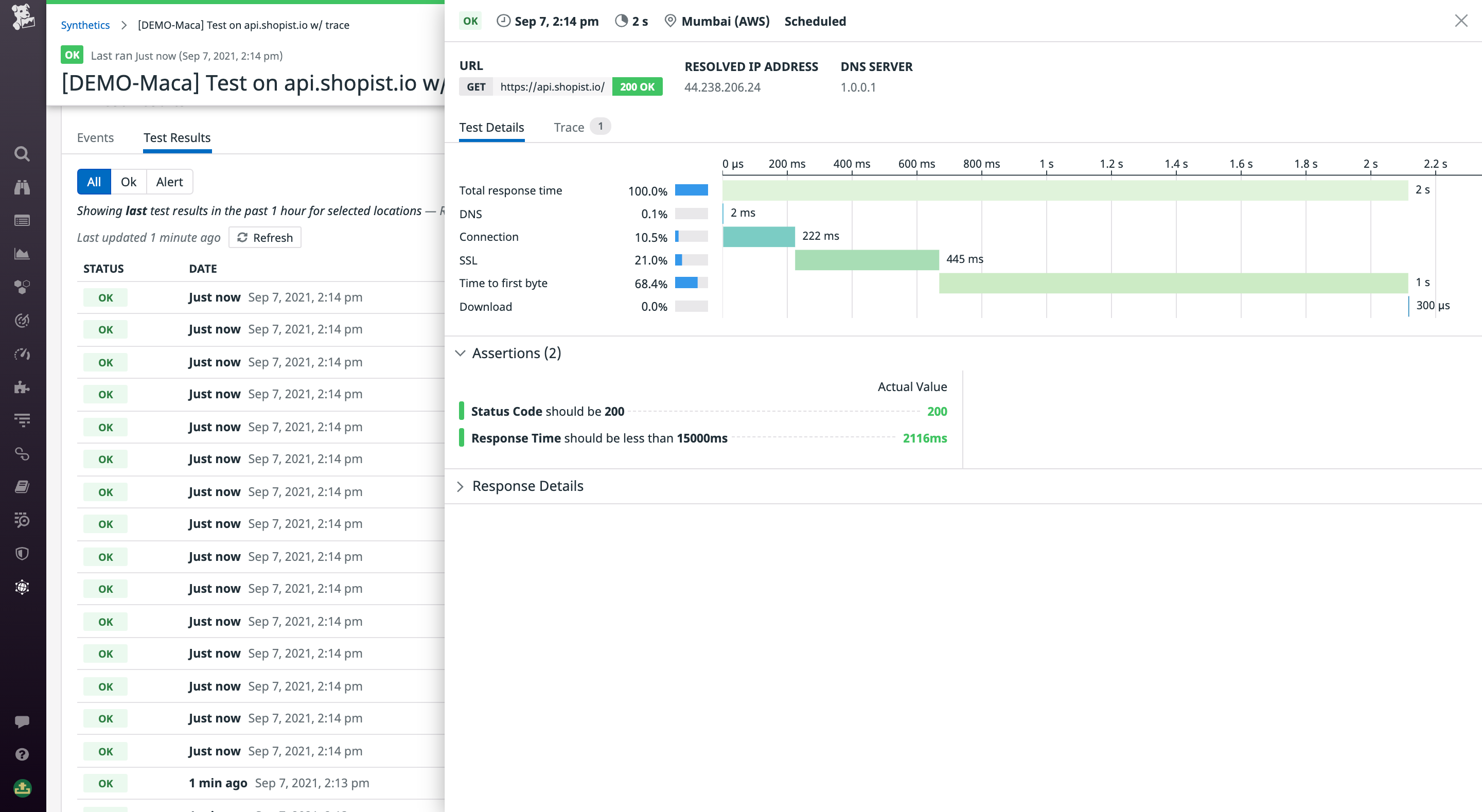Open the Synthetics breadcrumb link

(x=85, y=25)
